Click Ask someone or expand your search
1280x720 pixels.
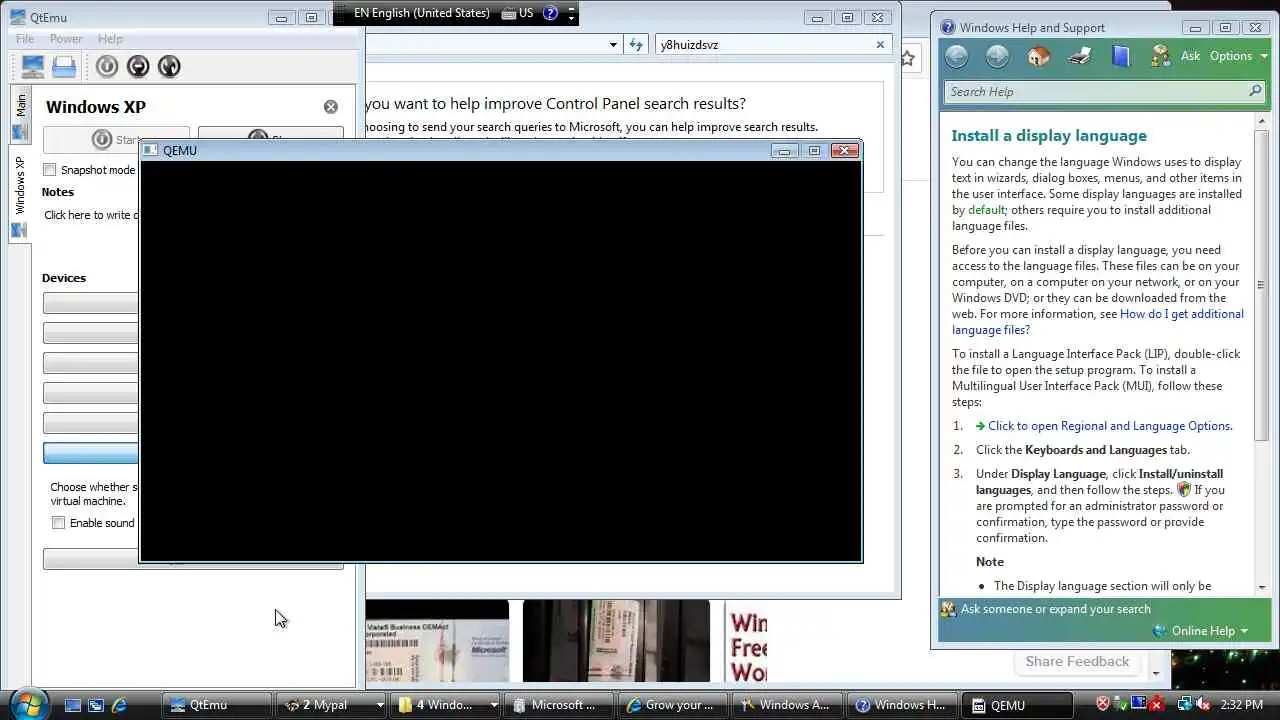tap(1056, 609)
